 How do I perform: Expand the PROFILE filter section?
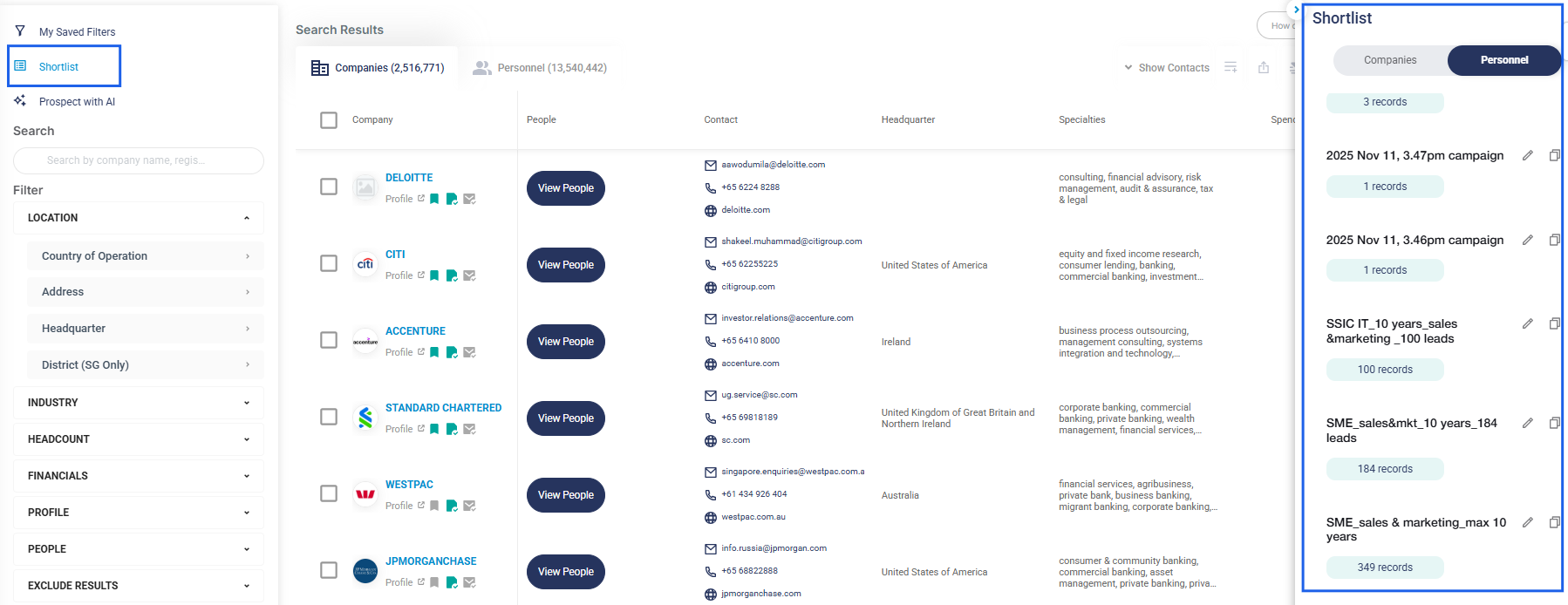pos(139,513)
